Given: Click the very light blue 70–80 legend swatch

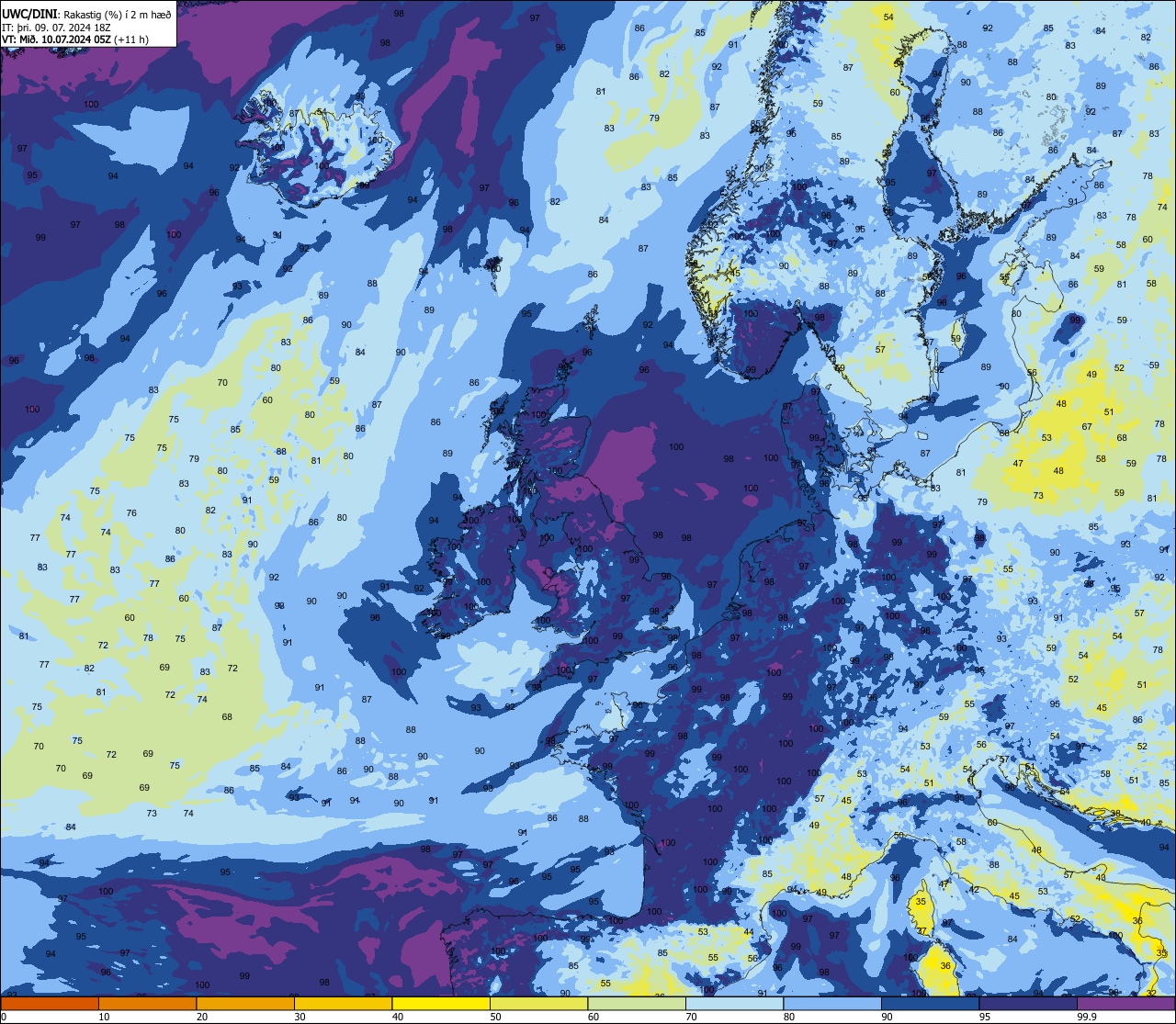Looking at the screenshot, I should tap(735, 1004).
